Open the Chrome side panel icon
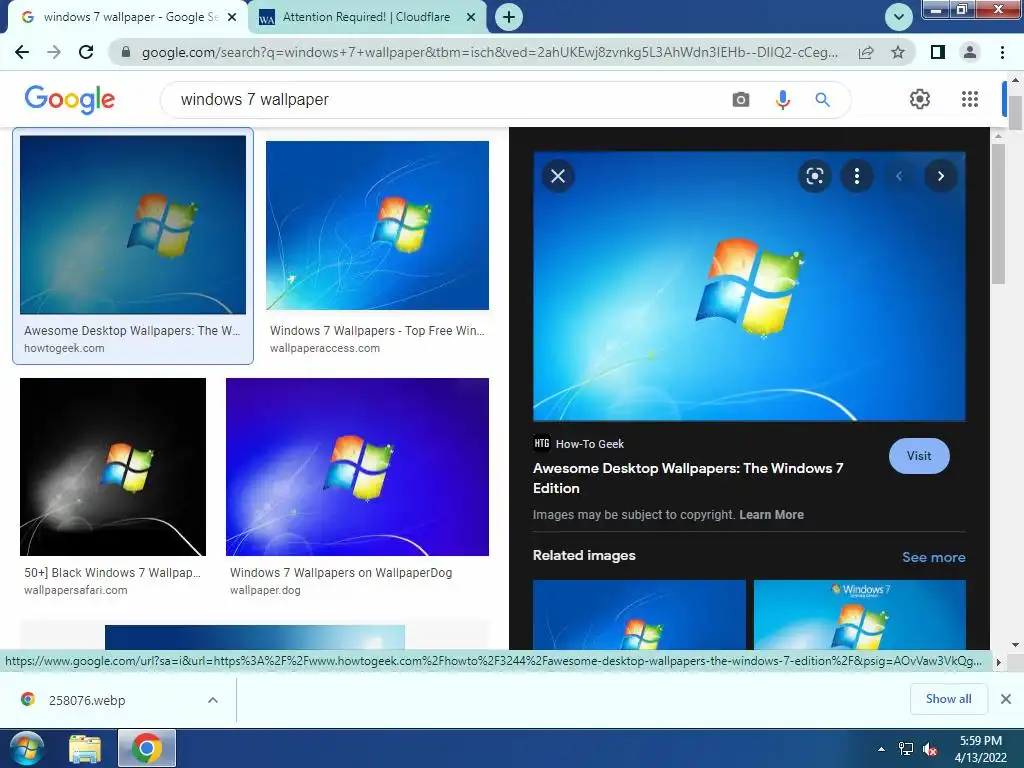Image resolution: width=1024 pixels, height=768 pixels. (938, 52)
